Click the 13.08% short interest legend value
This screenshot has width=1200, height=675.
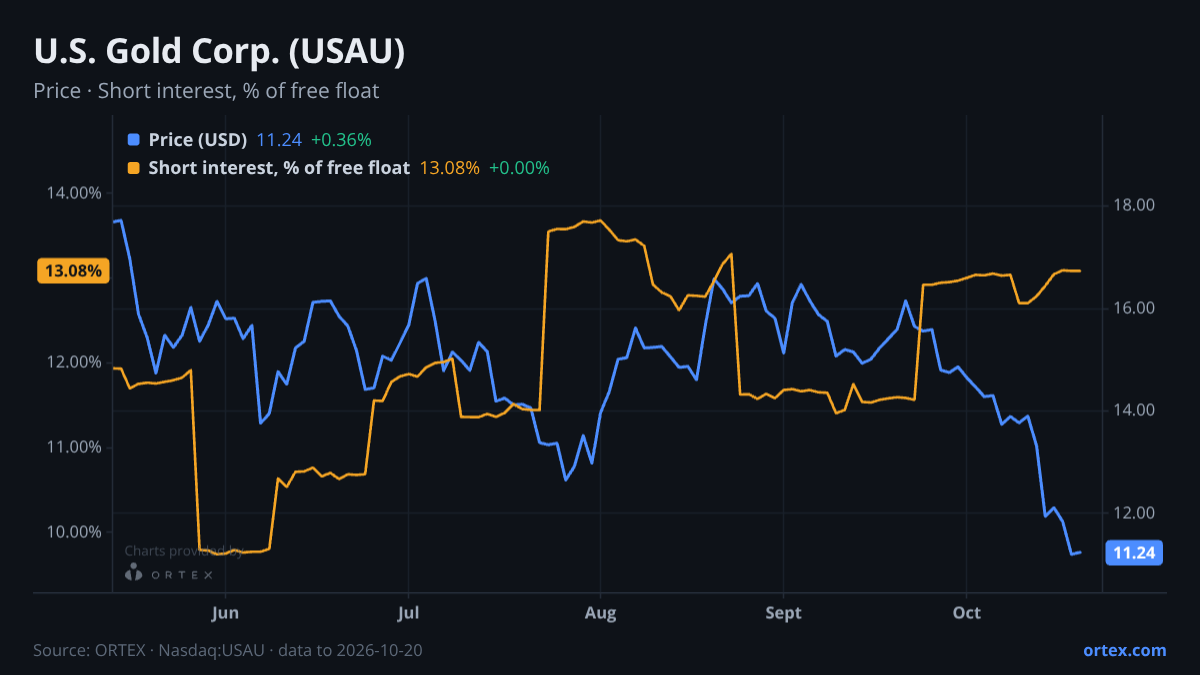coord(449,168)
